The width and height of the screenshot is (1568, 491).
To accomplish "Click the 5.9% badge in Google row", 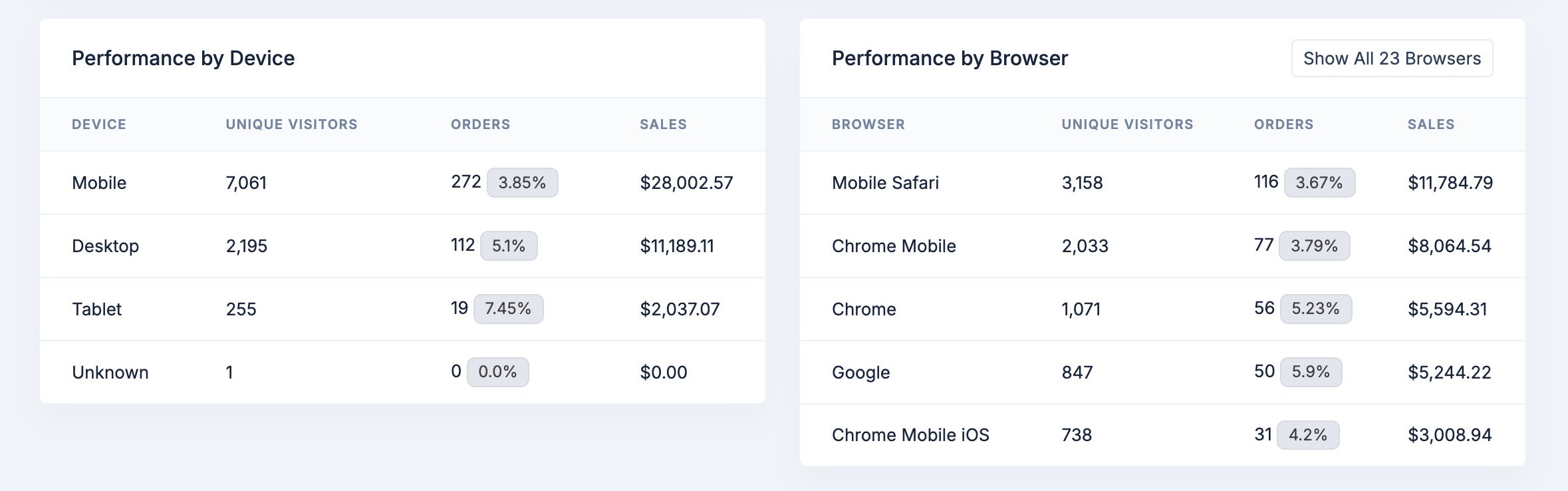I will [1311, 372].
